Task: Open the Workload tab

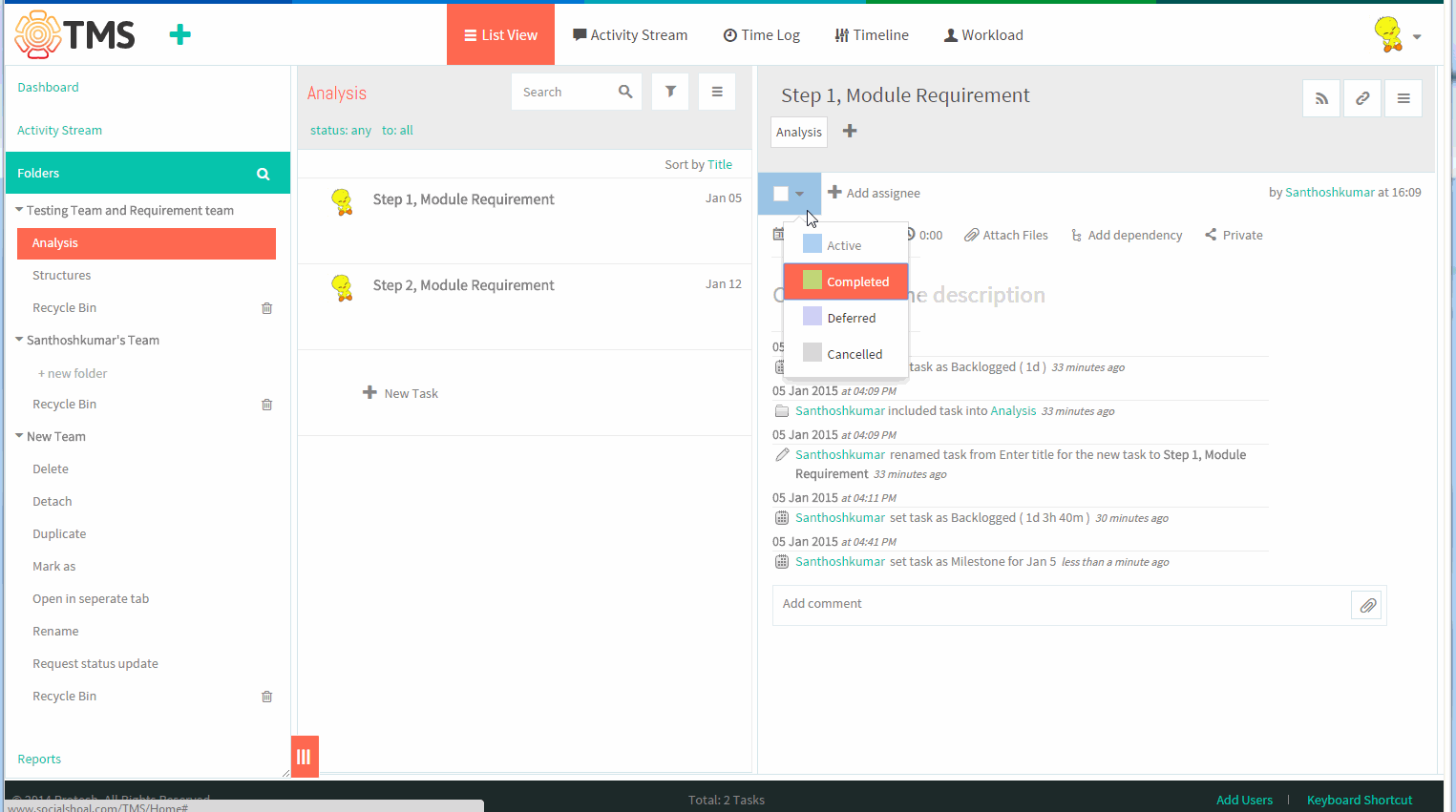Action: pos(983,34)
